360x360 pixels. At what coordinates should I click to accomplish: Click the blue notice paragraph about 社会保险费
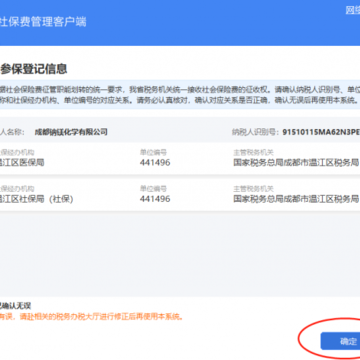click(180, 94)
